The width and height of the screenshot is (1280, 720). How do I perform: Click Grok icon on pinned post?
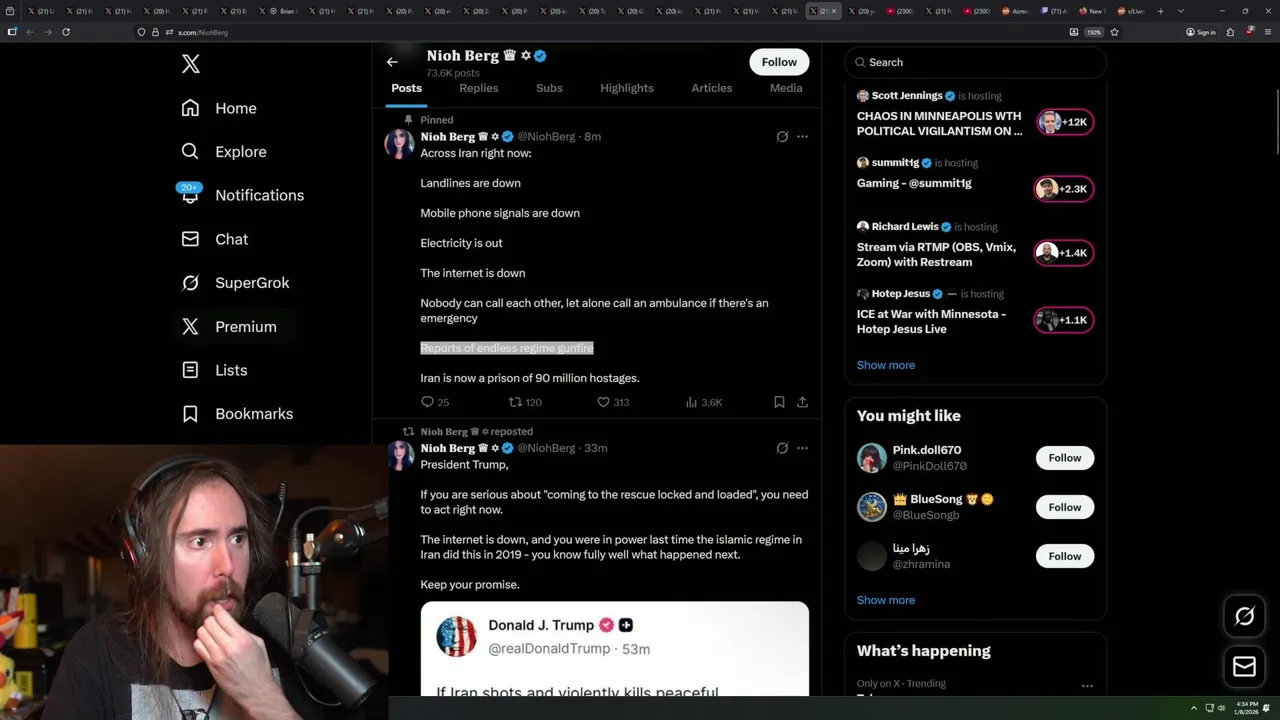782,137
